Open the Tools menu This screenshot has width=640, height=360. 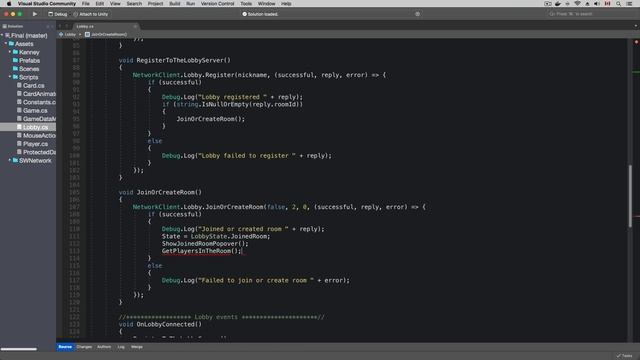(246, 4)
